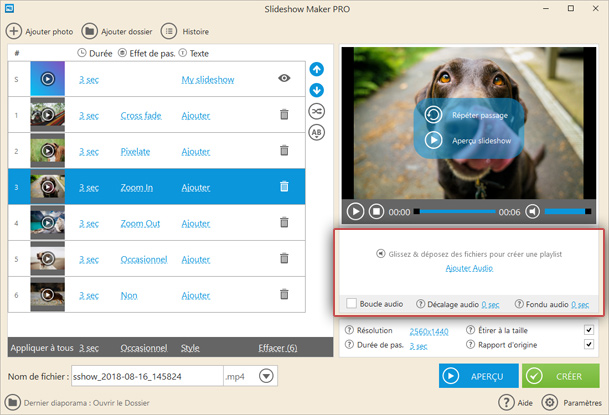This screenshot has height=415, width=609.
Task: Click the Durée column header
Action: [95, 53]
